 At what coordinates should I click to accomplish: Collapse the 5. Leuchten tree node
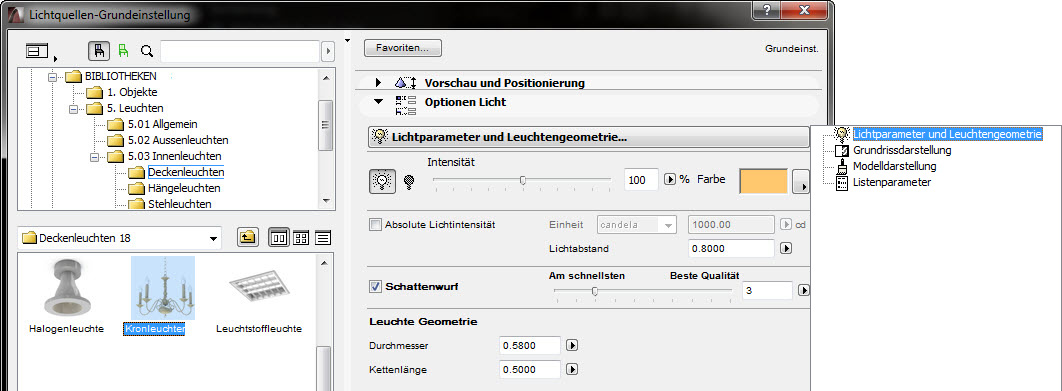pos(74,108)
